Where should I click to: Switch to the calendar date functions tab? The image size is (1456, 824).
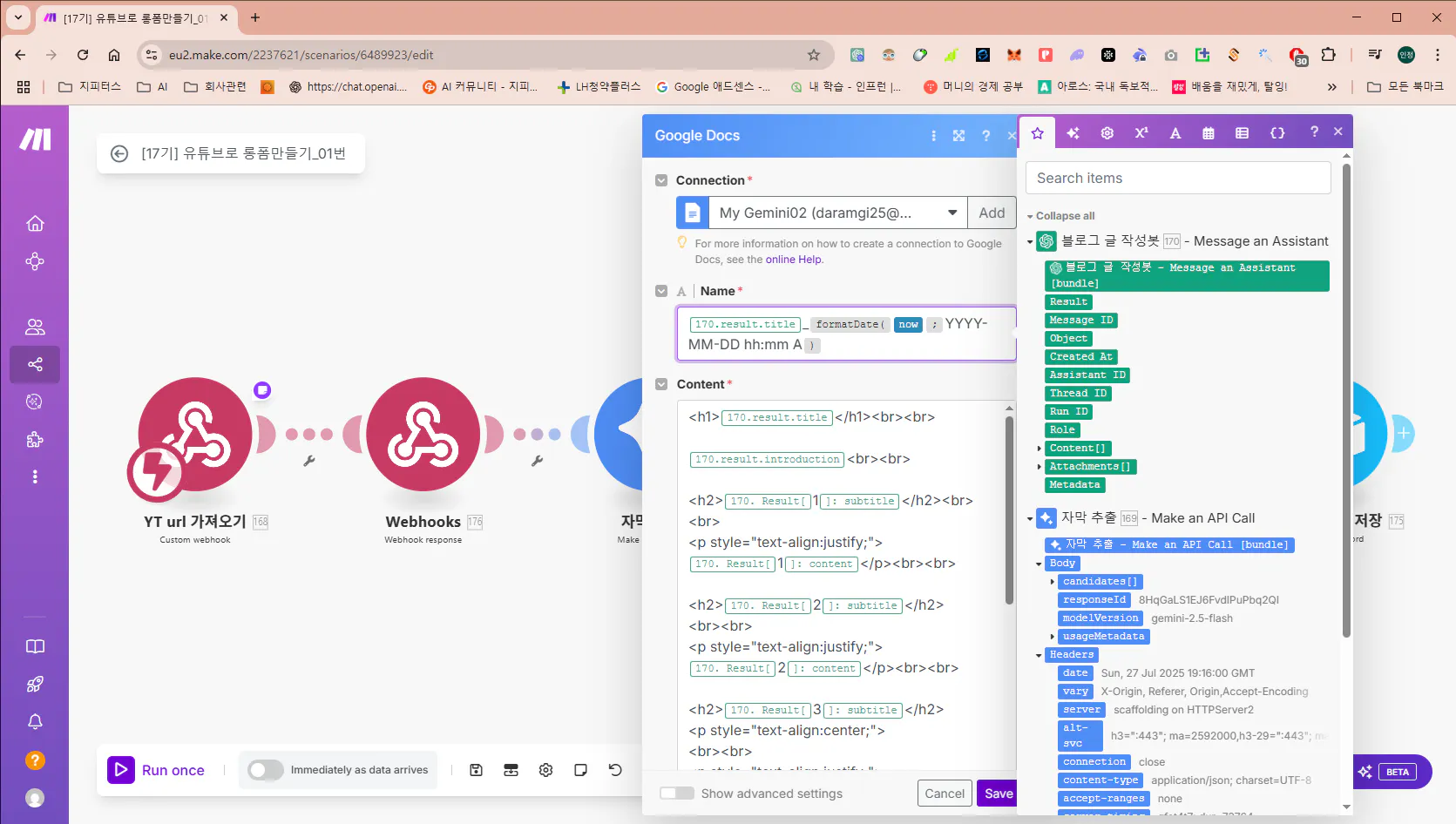point(1209,133)
